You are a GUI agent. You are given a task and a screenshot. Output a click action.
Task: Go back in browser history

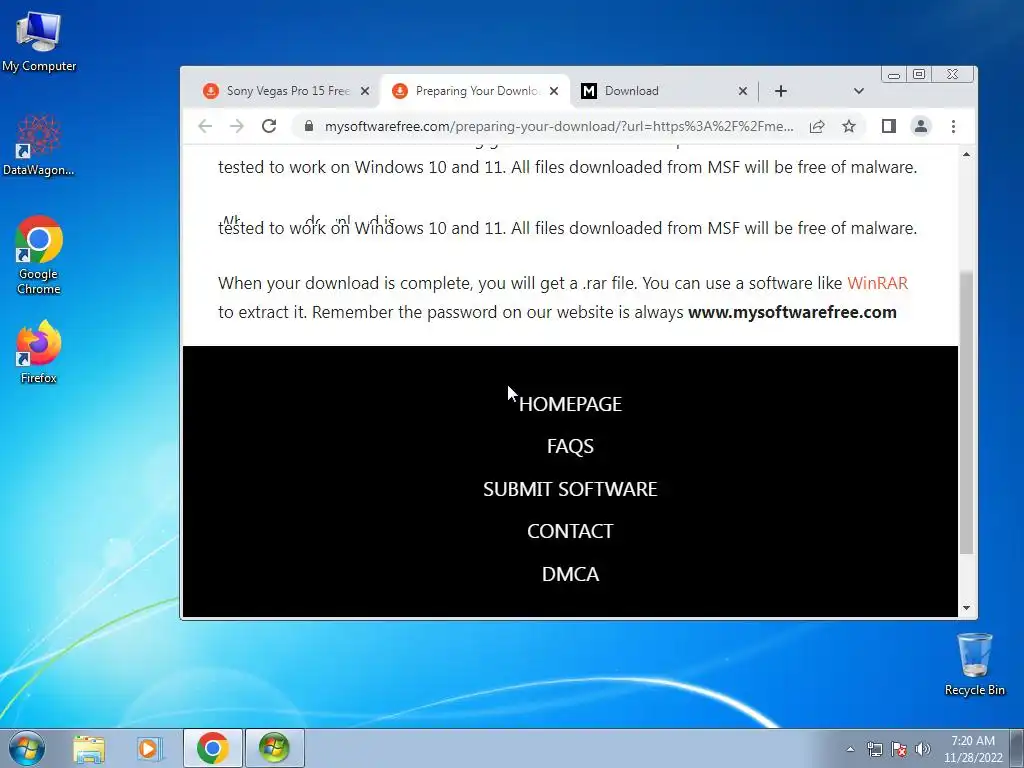[205, 126]
